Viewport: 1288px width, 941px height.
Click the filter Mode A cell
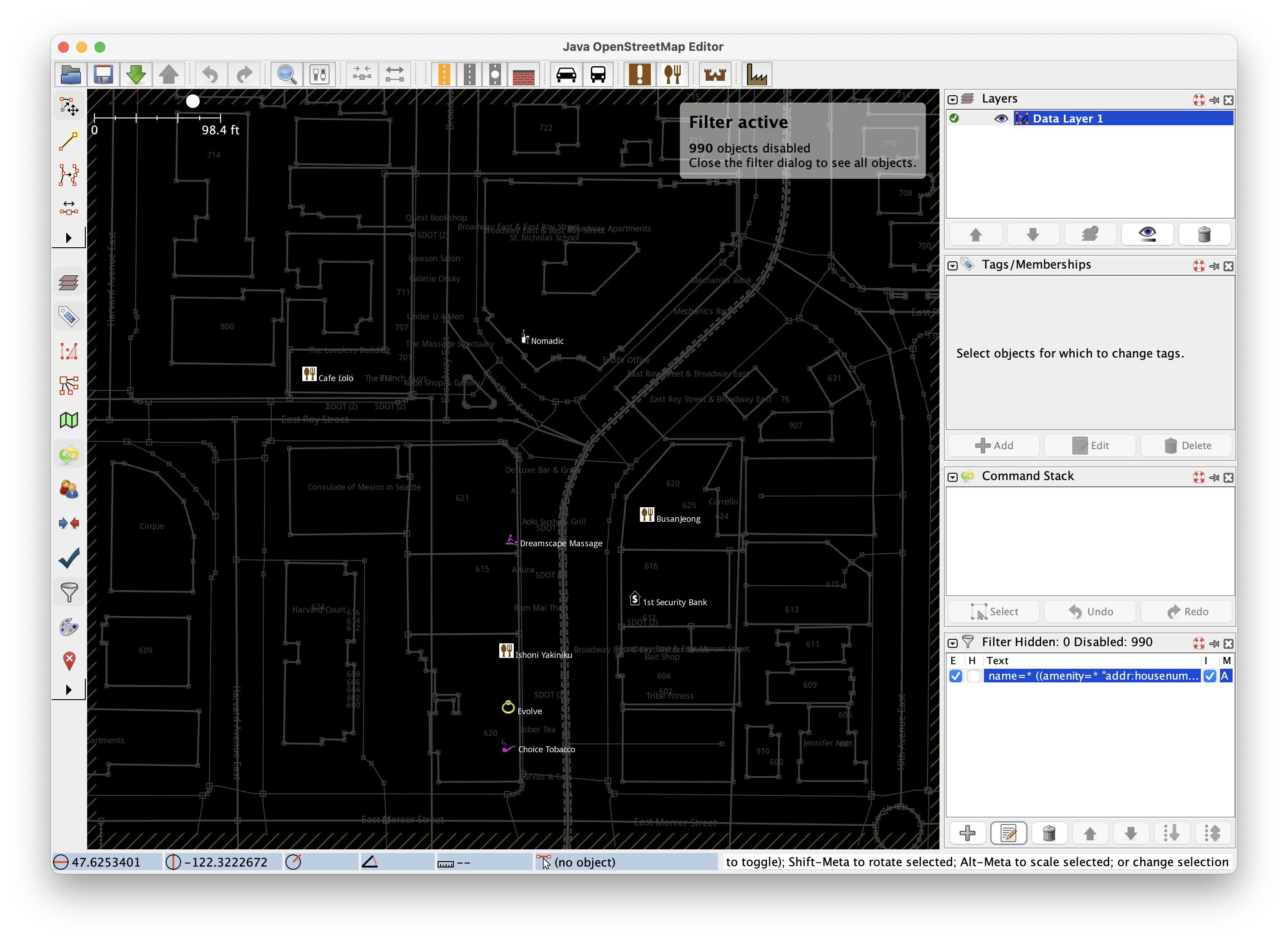tap(1225, 676)
